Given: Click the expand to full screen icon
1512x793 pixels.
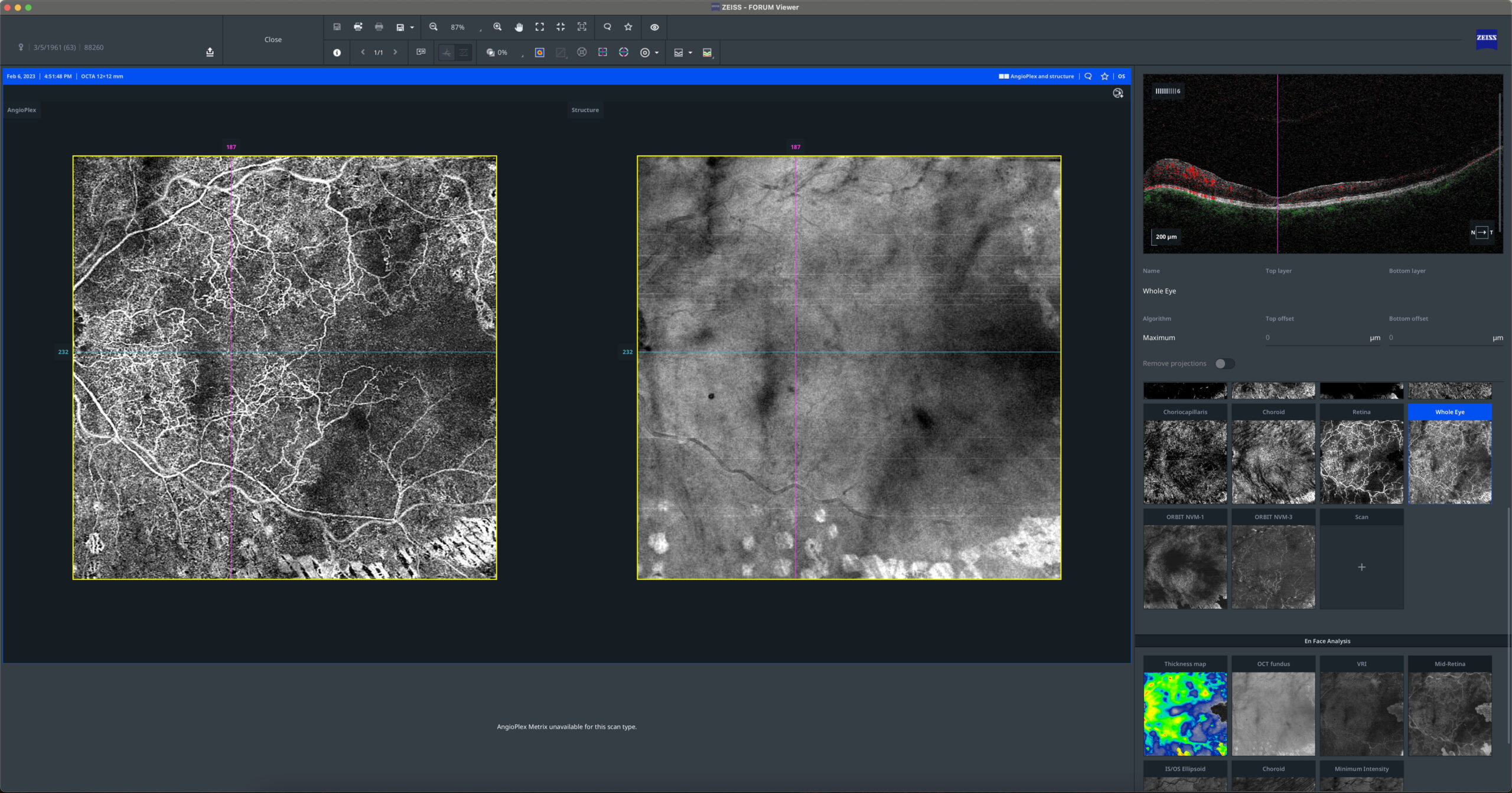Looking at the screenshot, I should [540, 27].
